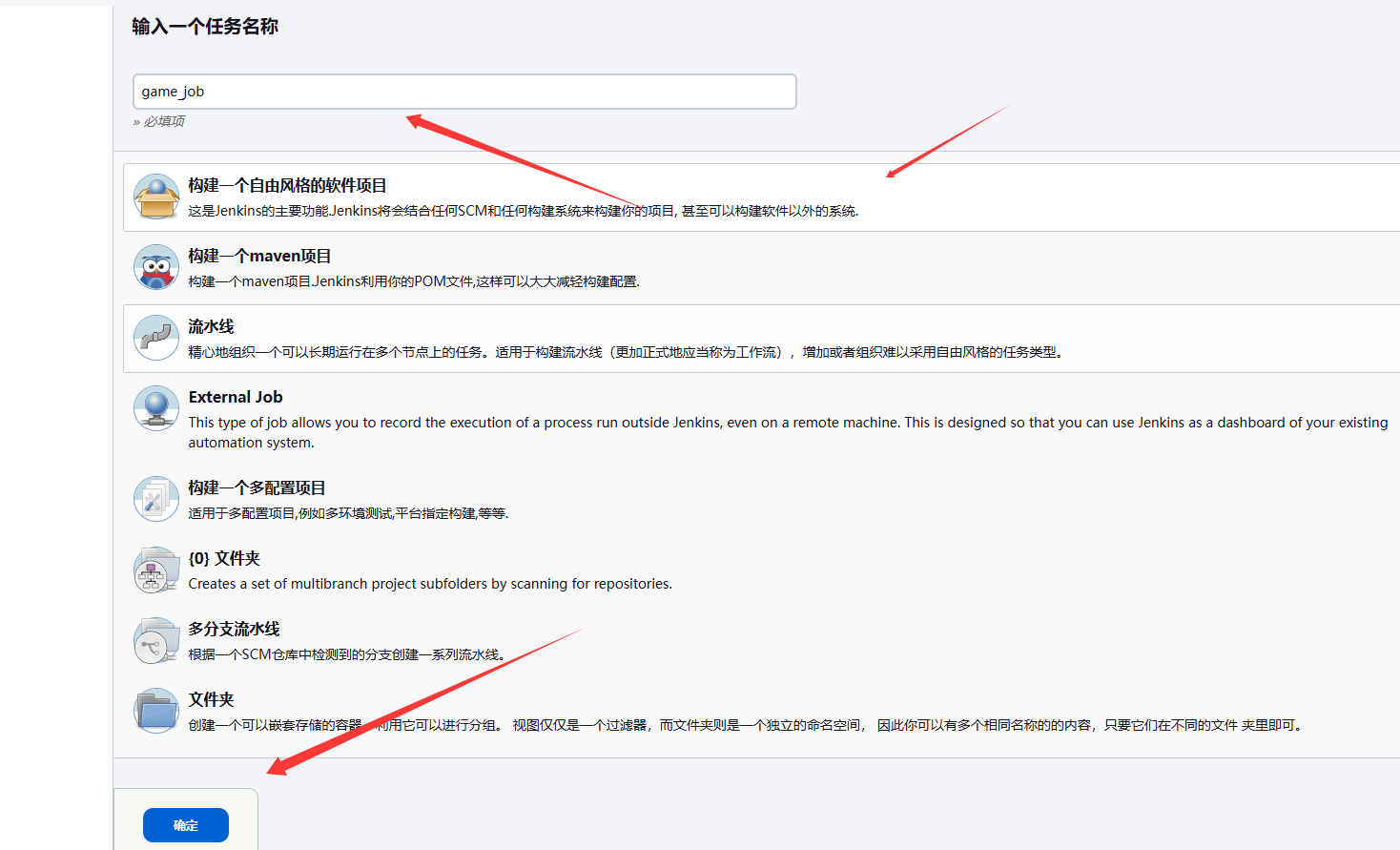1400x850 pixels.
Task: Click the {0} 文件夹 organization icon
Action: pos(156,570)
